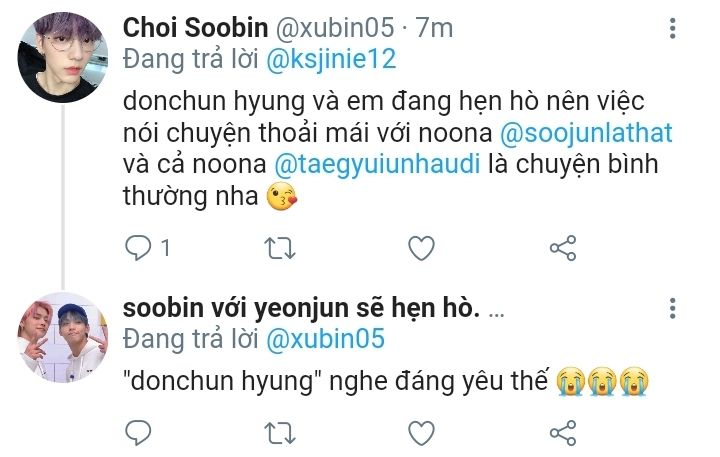
Task: Reply to the "donchun hyung" quote tweet
Action: (x=137, y=432)
